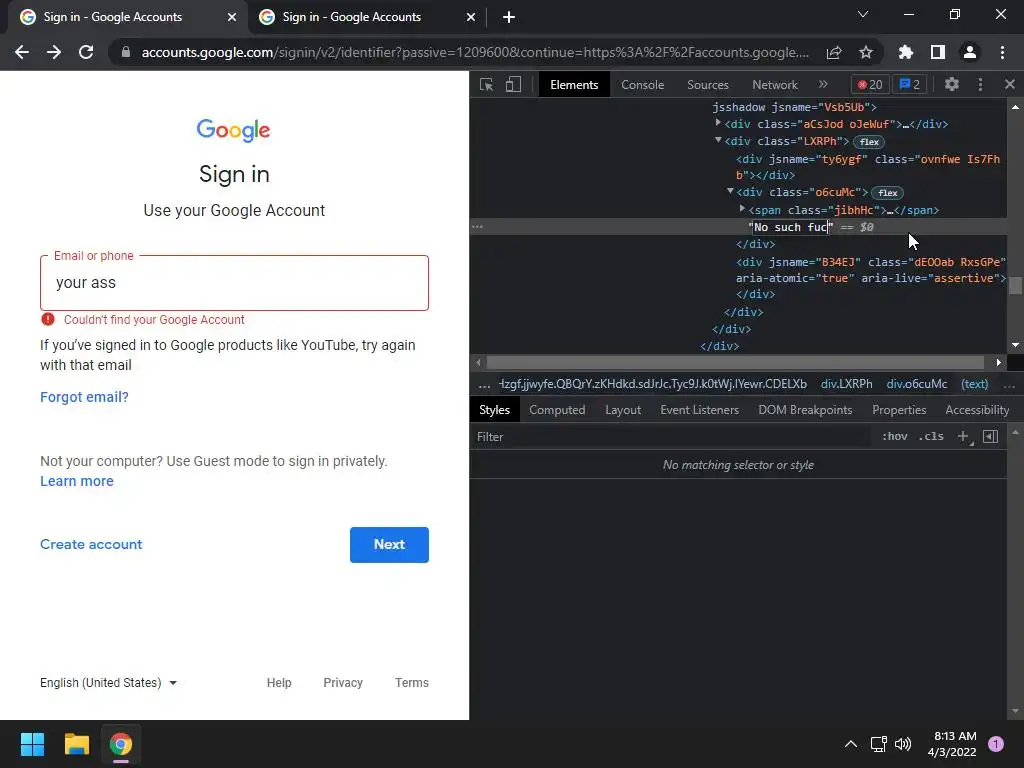Screen dimensions: 1024x768
Task: Toggle the .cls element classes button
Action: click(931, 436)
